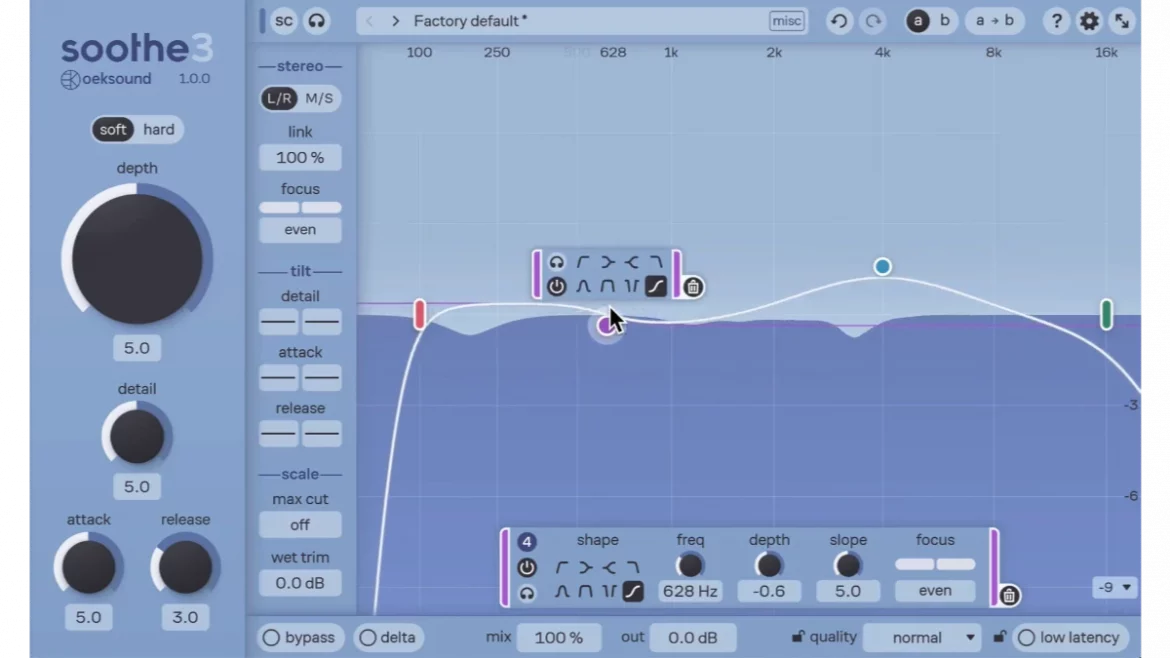Click the oeksound logo icon
The width and height of the screenshot is (1170, 658).
pyautogui.click(x=70, y=79)
